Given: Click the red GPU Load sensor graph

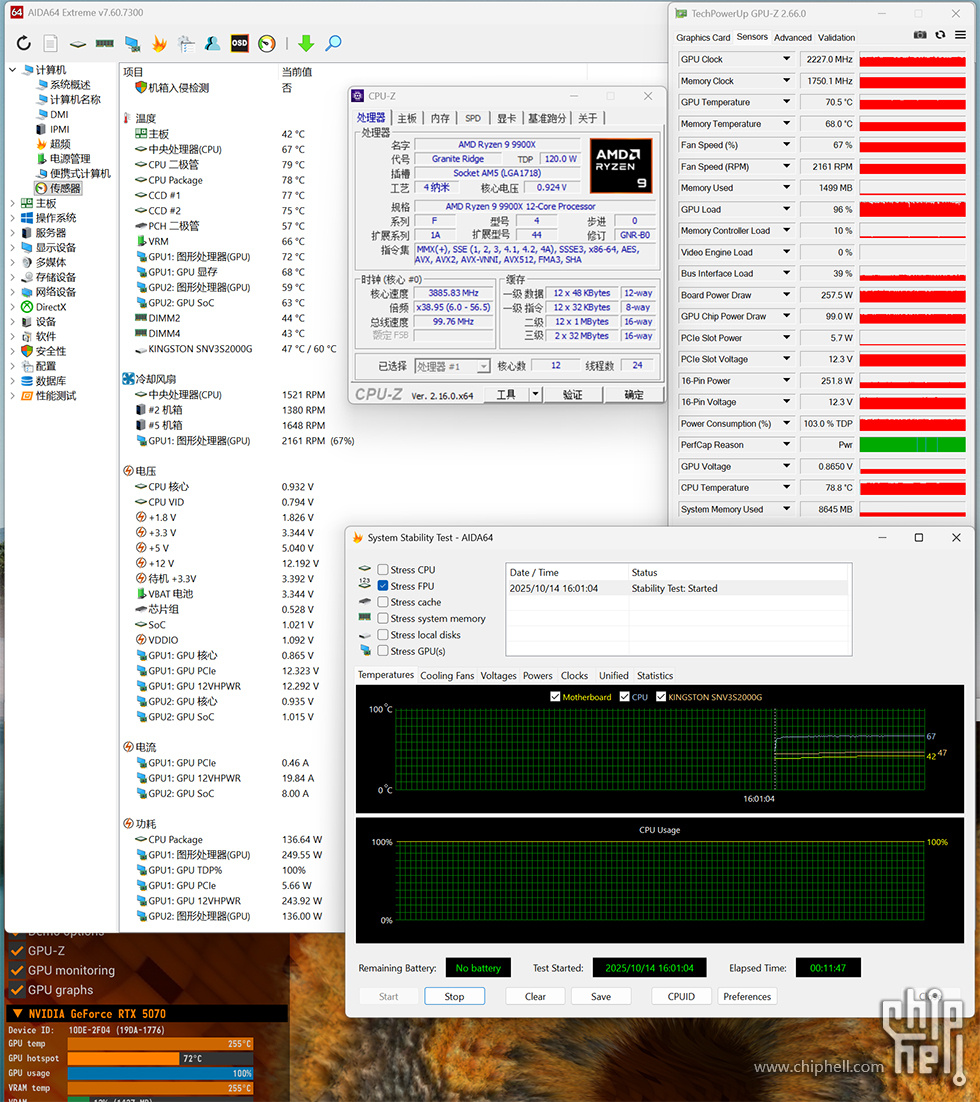Looking at the screenshot, I should click(x=912, y=210).
